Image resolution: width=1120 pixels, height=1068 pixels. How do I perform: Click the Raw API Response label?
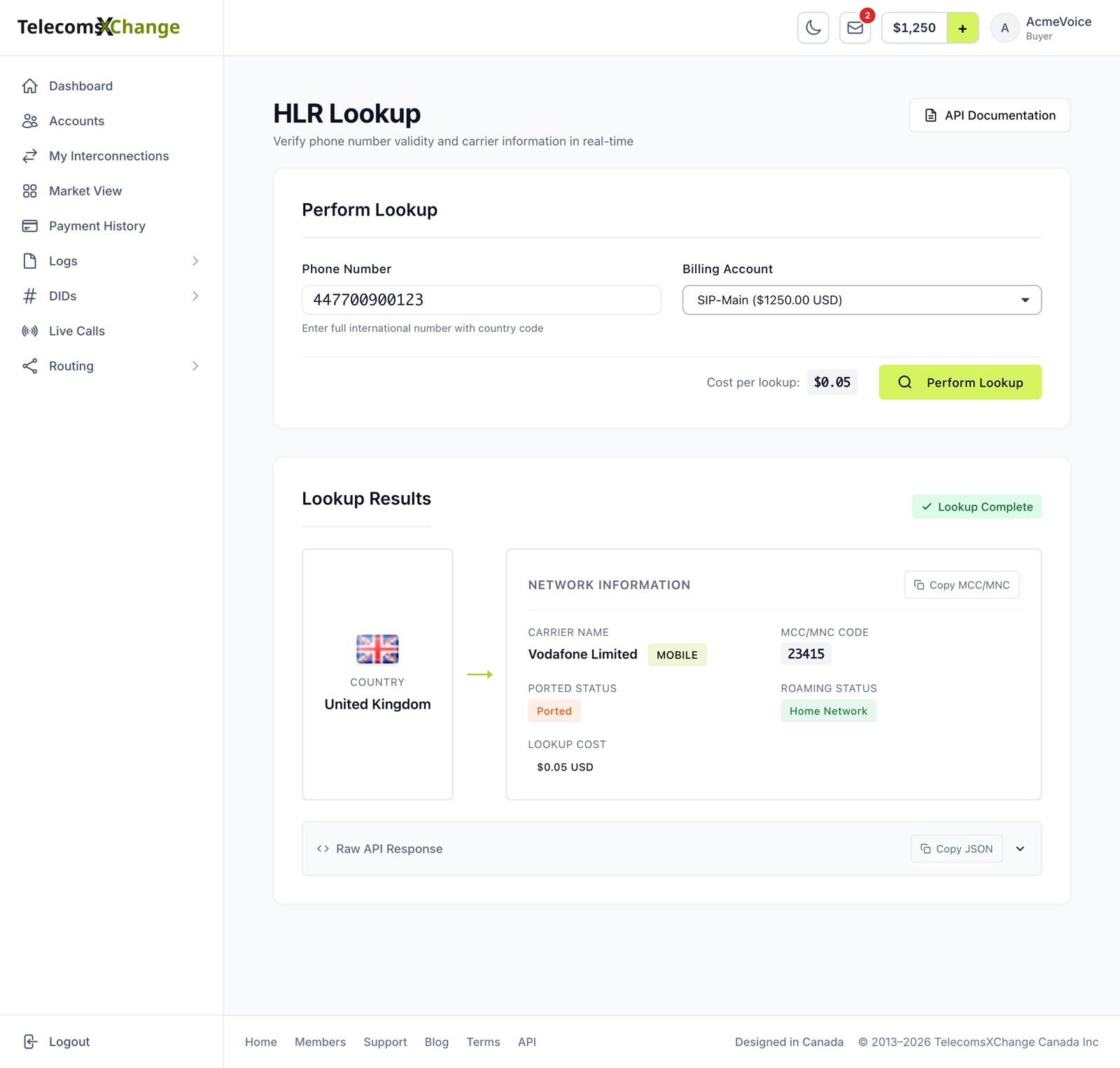[389, 849]
